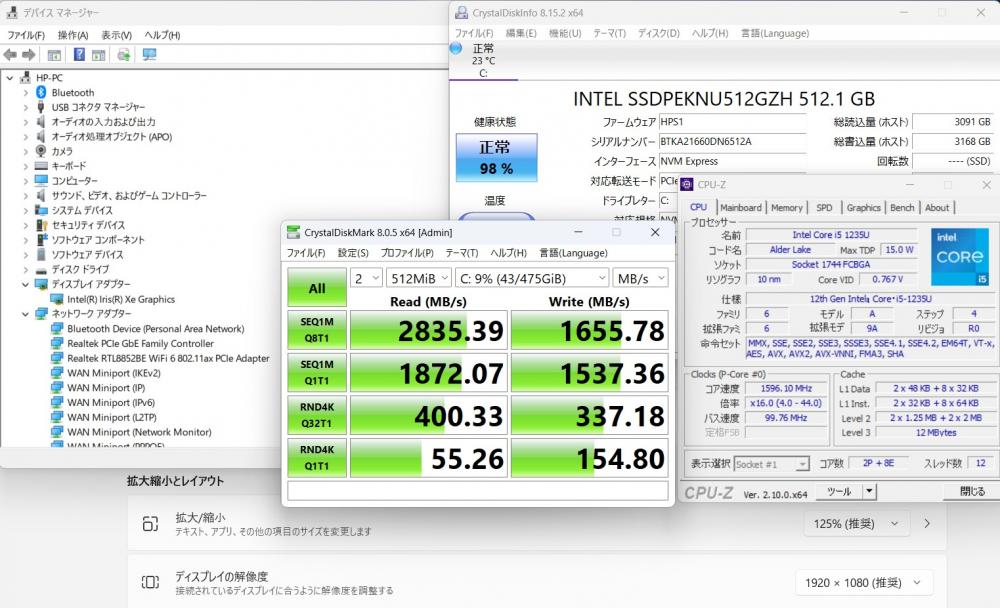Click the Intel Core i5 logo

click(x=959, y=256)
